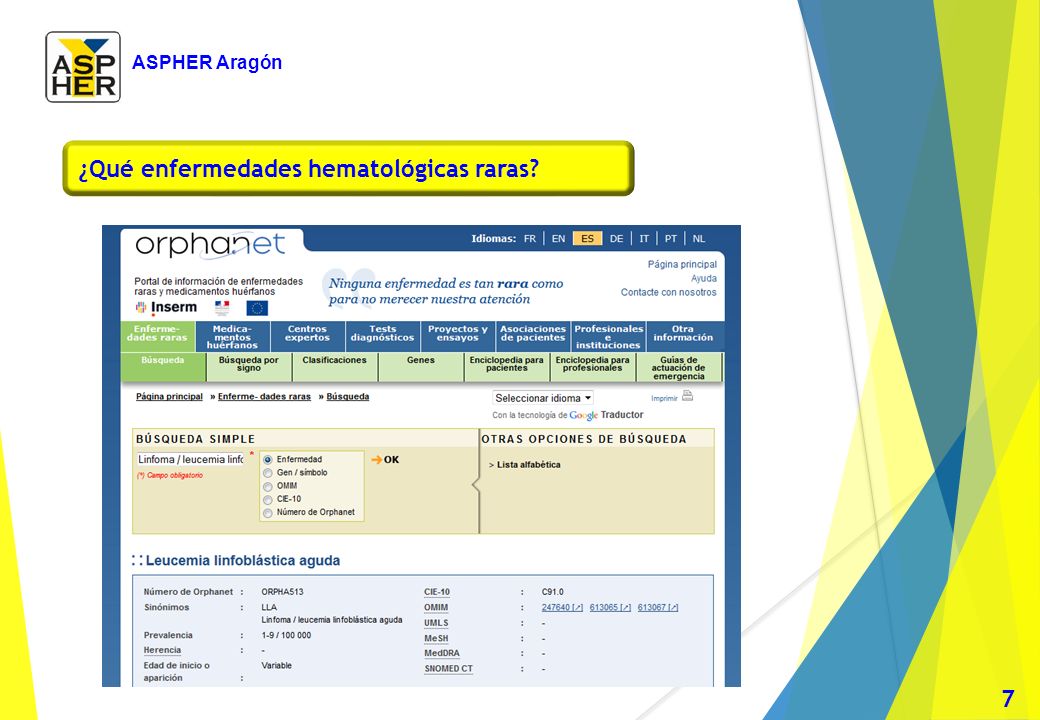Click the Leucemia linfoblástica aguda heading
Screen dimensions: 1040x720
[x=242, y=560]
